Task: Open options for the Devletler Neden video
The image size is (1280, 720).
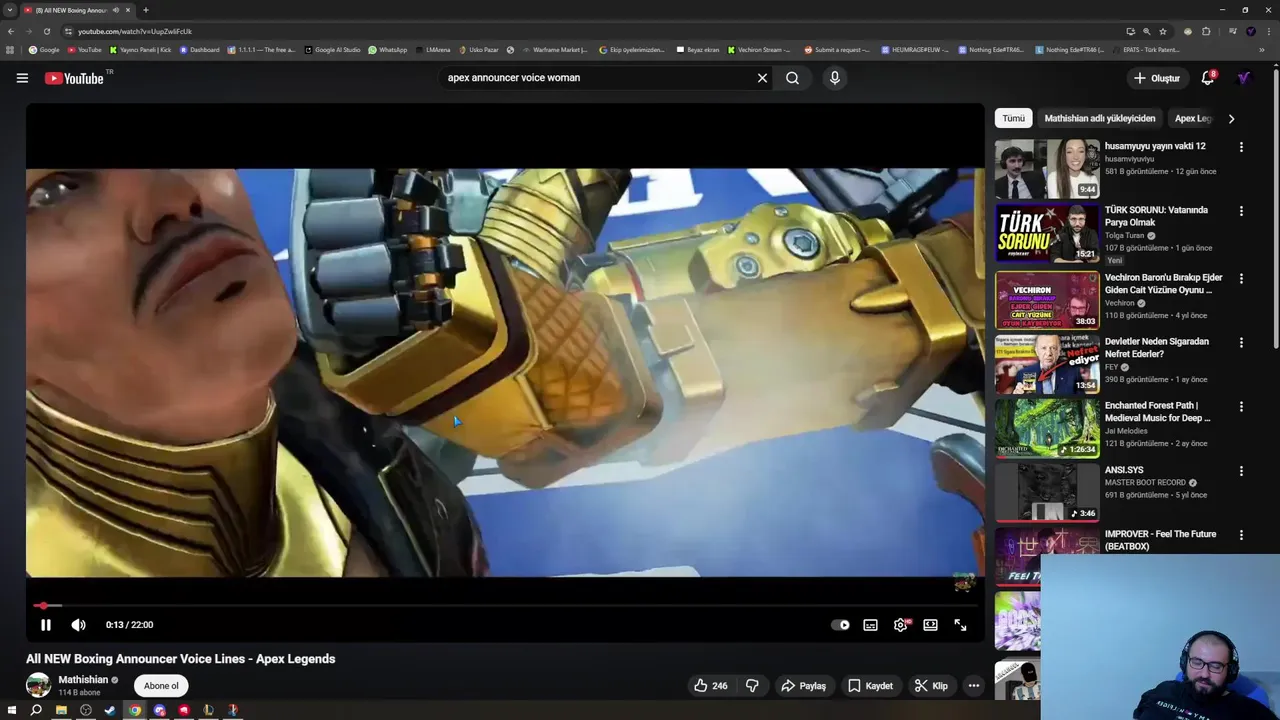Action: click(1241, 343)
